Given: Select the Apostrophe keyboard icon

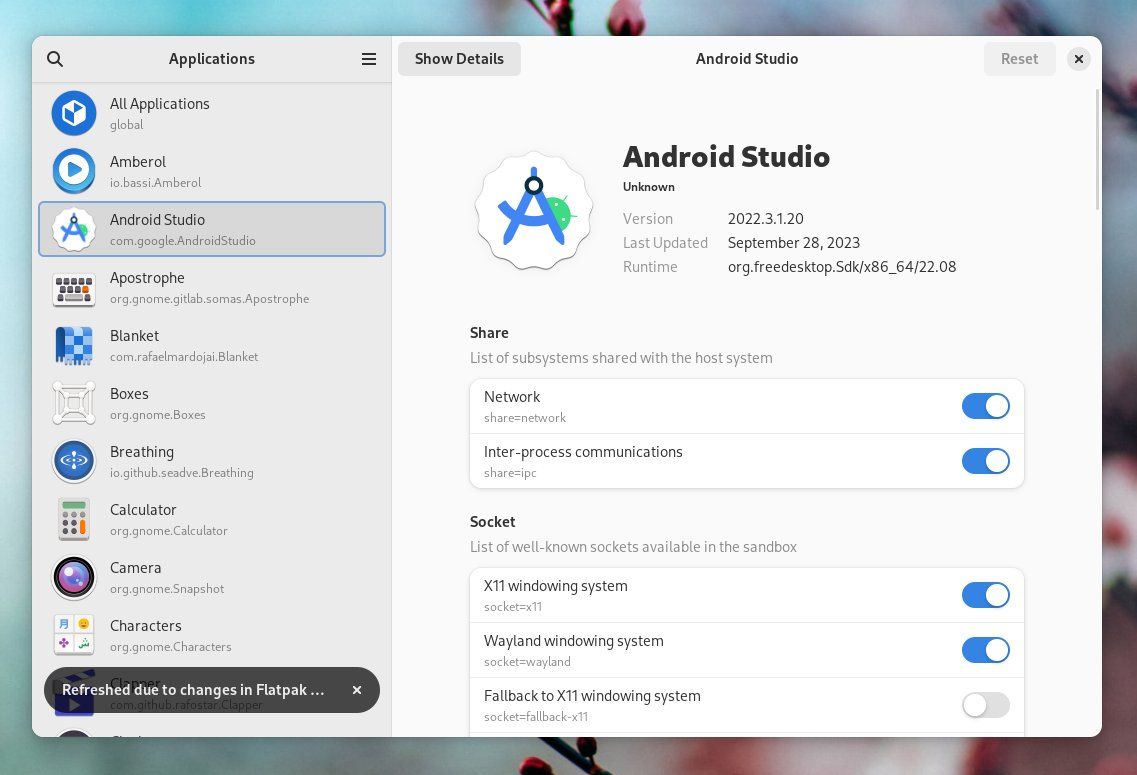Looking at the screenshot, I should point(74,288).
